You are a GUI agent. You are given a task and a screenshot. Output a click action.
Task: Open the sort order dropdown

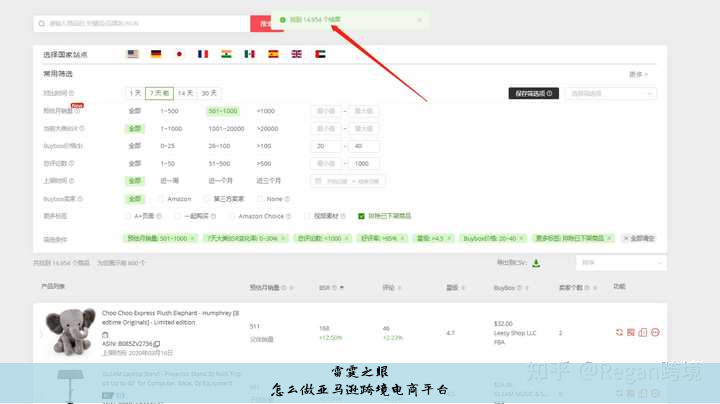[x=614, y=263]
